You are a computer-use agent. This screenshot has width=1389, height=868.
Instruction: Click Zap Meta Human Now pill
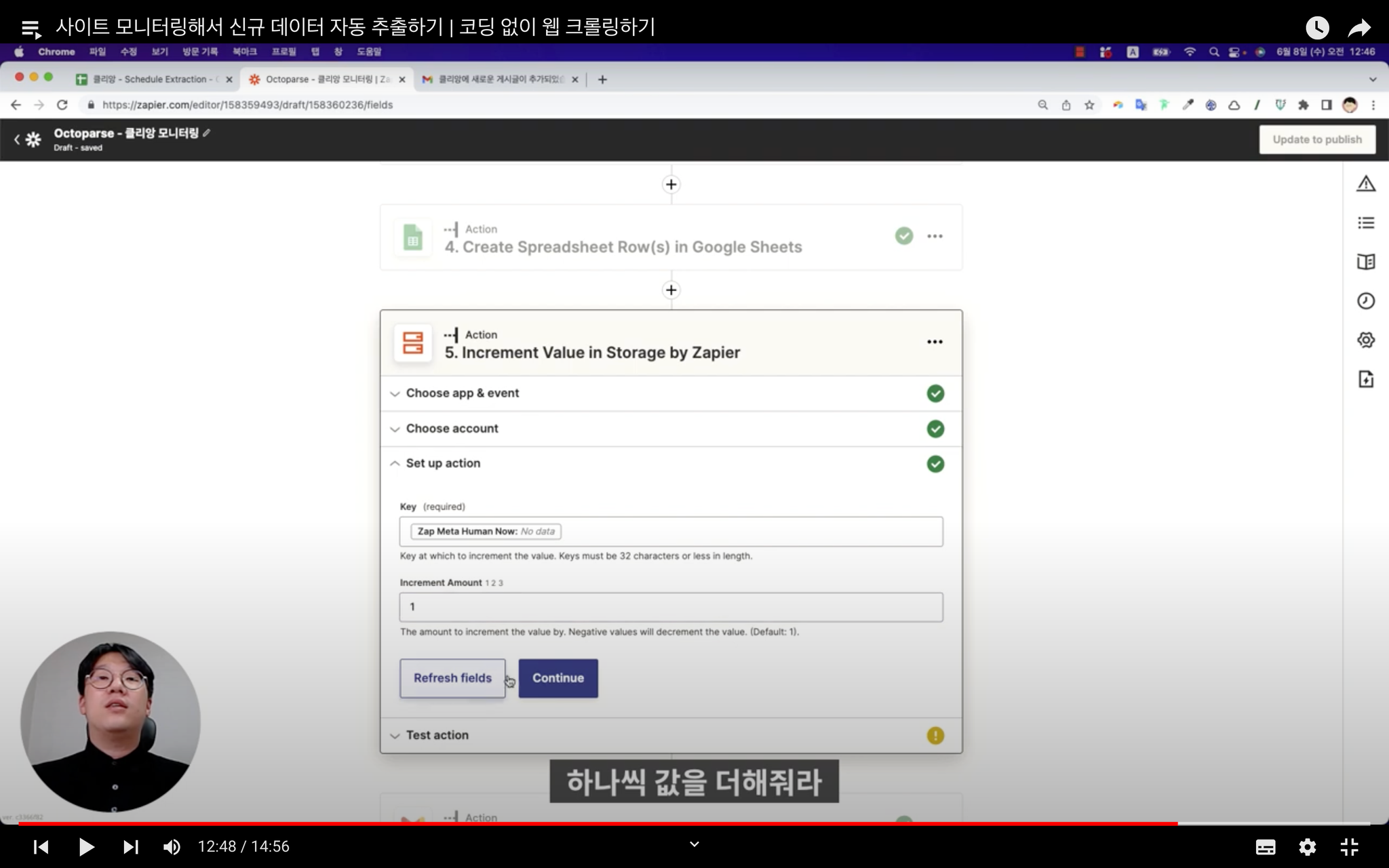point(486,532)
